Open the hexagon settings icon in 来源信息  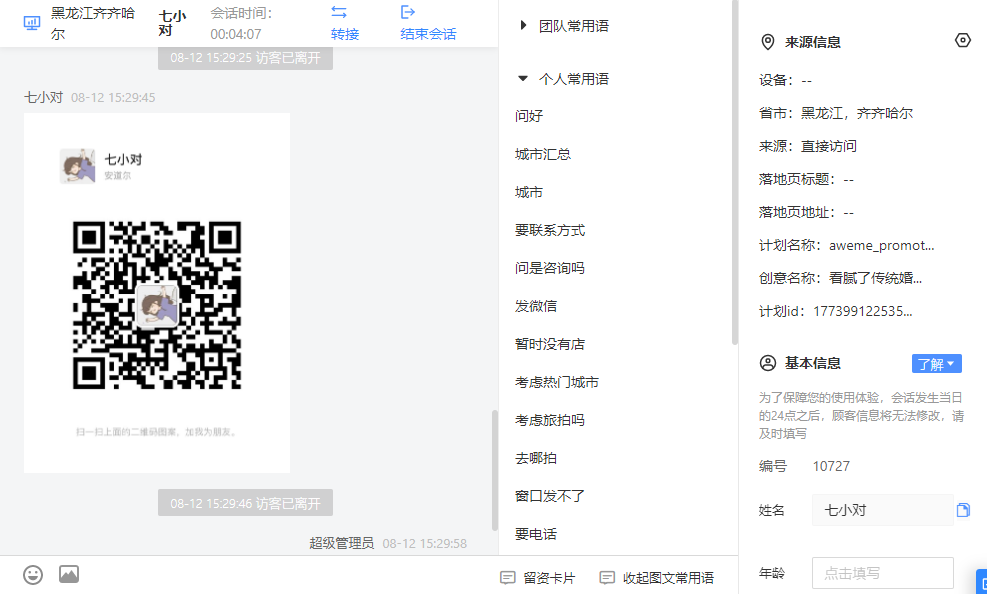962,40
